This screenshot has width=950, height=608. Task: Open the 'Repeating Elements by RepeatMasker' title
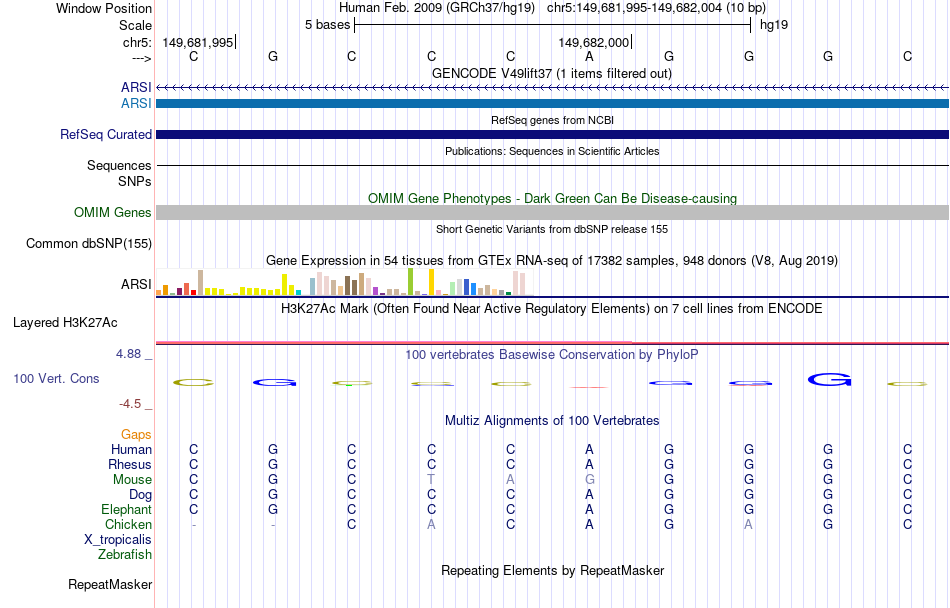click(552, 570)
